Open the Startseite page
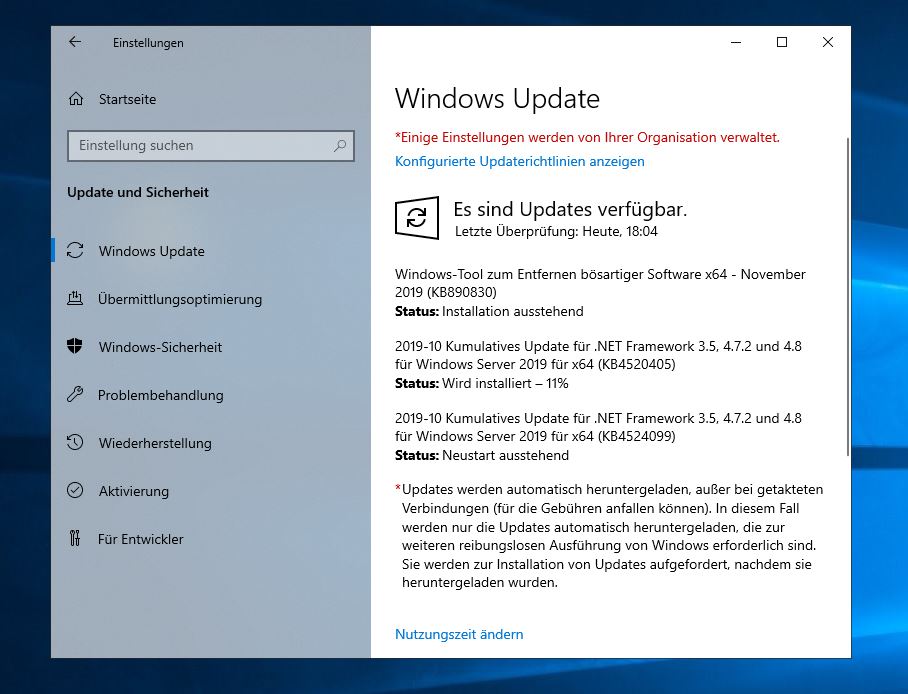Screen dimensions: 908x694 coord(127,99)
